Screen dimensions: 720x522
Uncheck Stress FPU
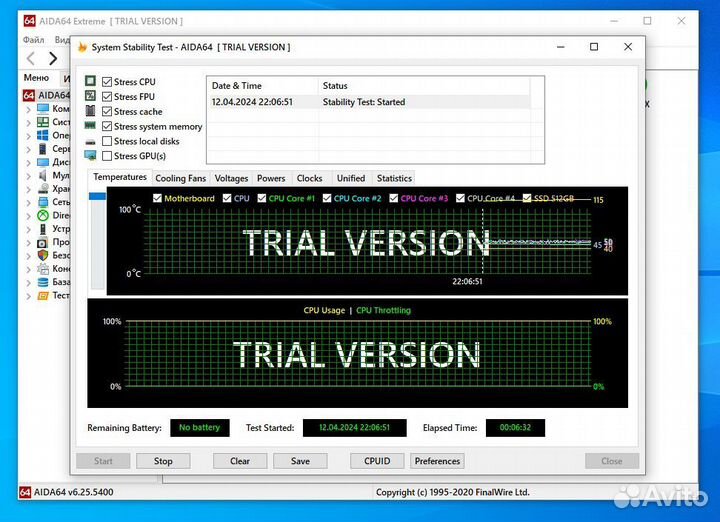point(107,96)
